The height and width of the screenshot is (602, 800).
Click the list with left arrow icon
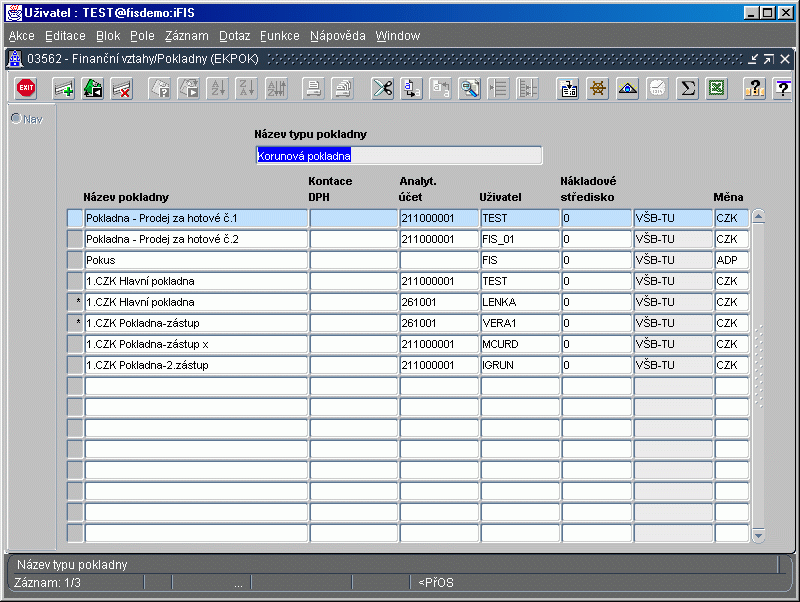pos(498,89)
